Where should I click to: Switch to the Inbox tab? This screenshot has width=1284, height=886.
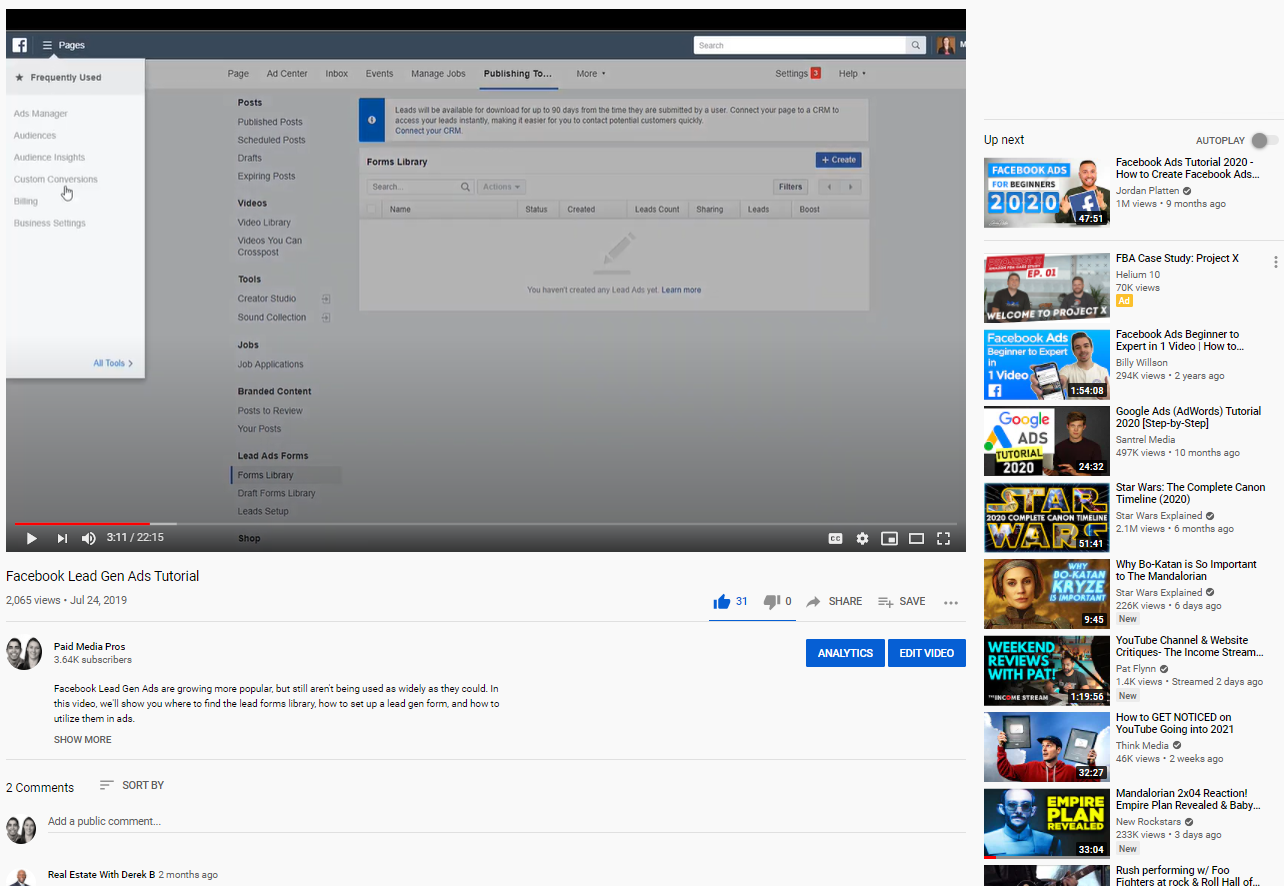pos(337,74)
